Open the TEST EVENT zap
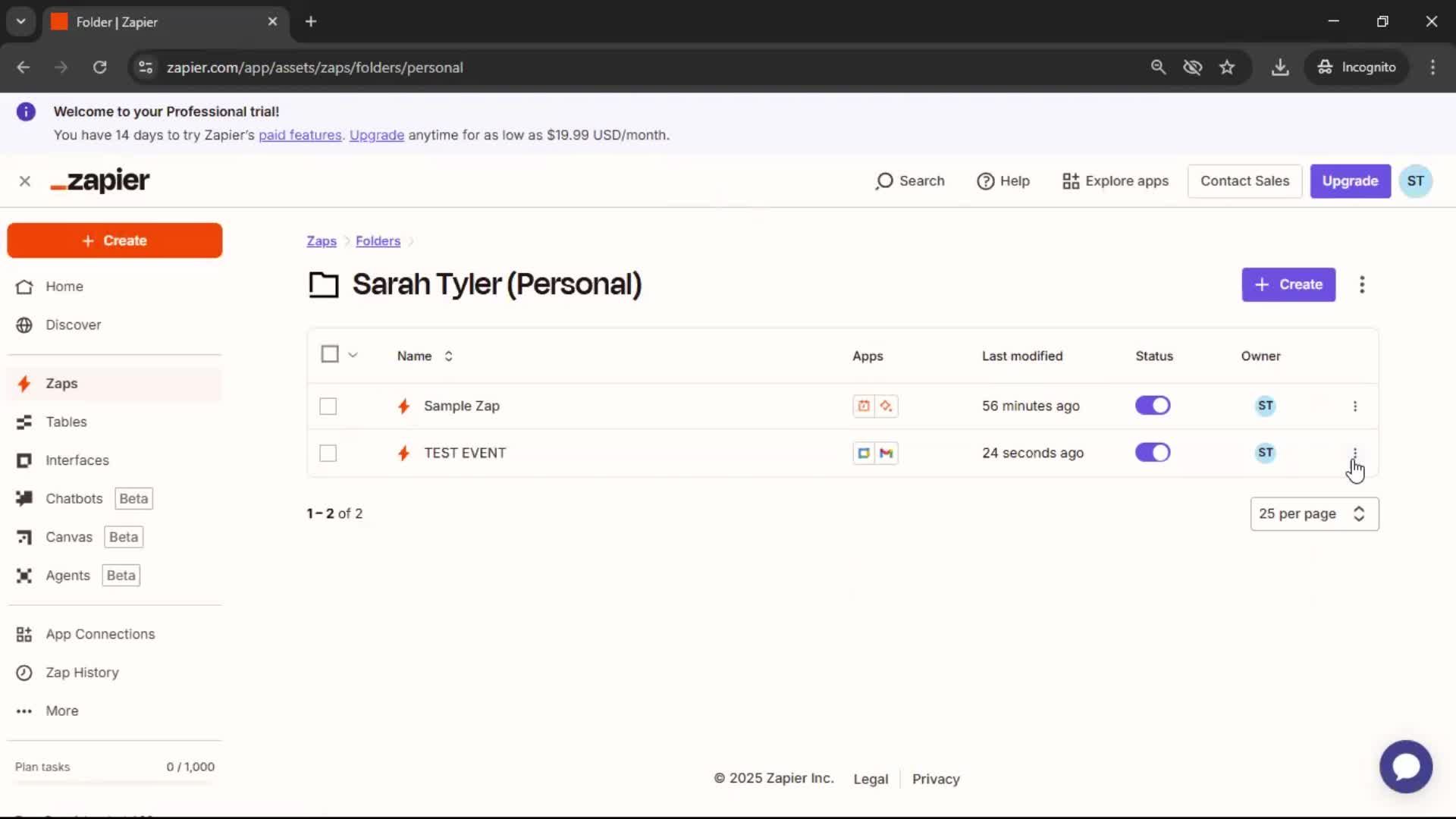 [x=465, y=453]
